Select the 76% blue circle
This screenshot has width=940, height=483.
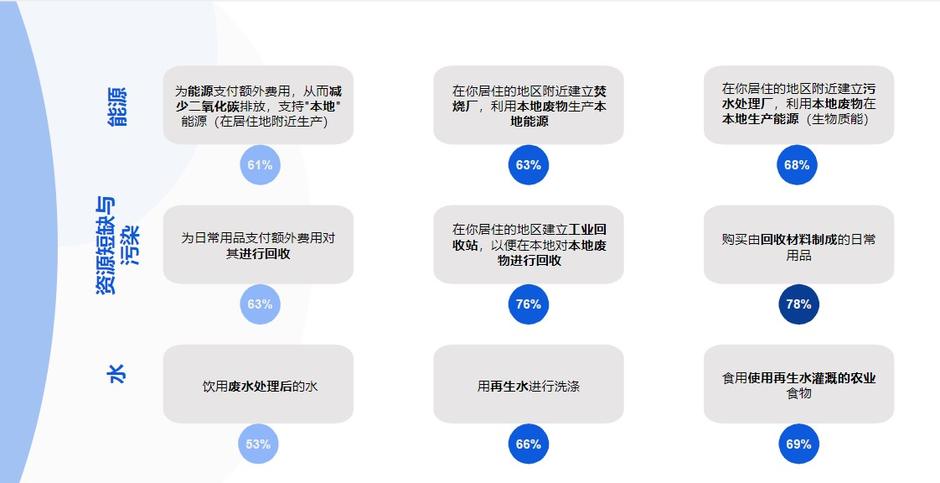pos(528,304)
